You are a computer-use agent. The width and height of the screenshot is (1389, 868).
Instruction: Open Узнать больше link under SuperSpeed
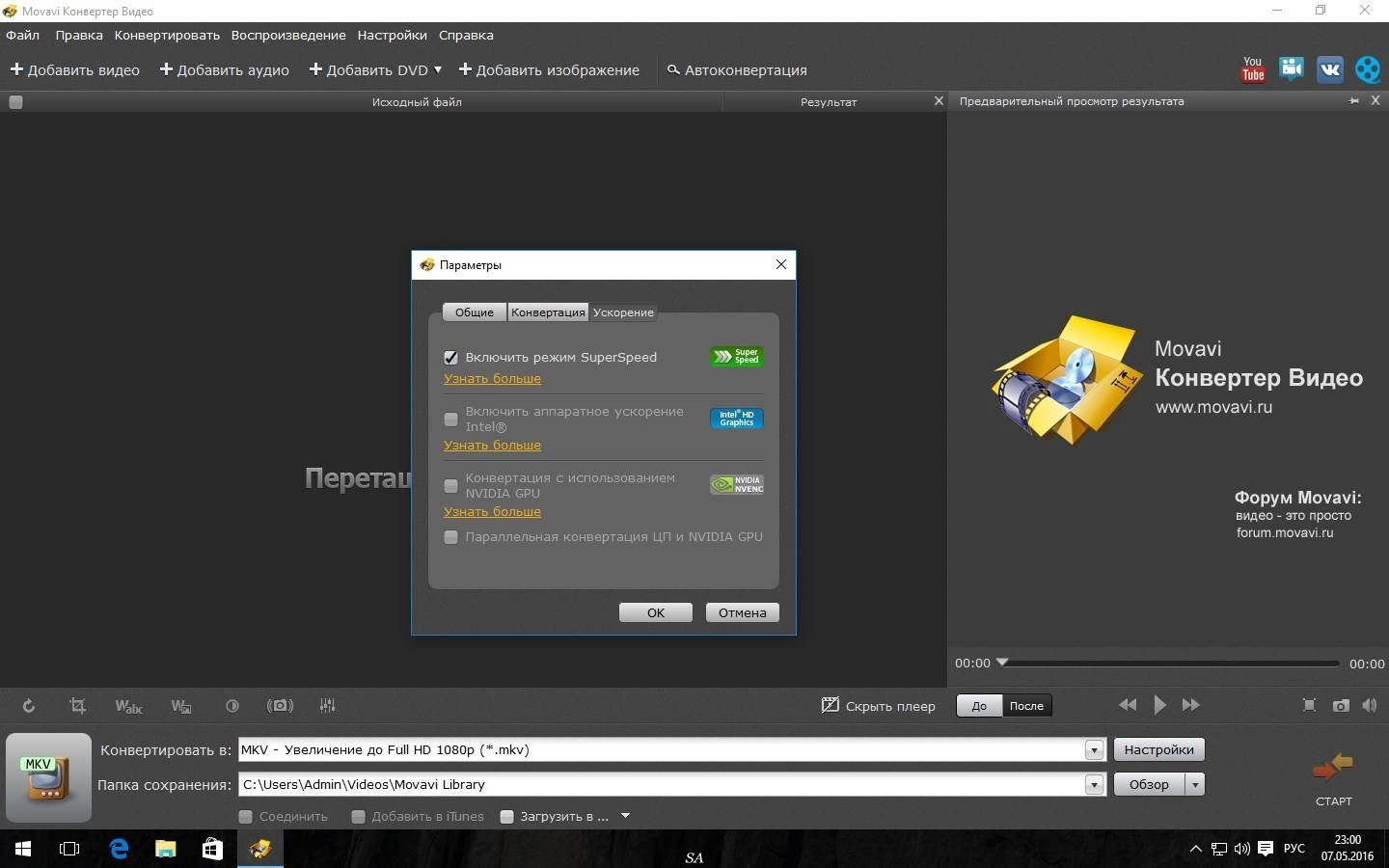[492, 379]
